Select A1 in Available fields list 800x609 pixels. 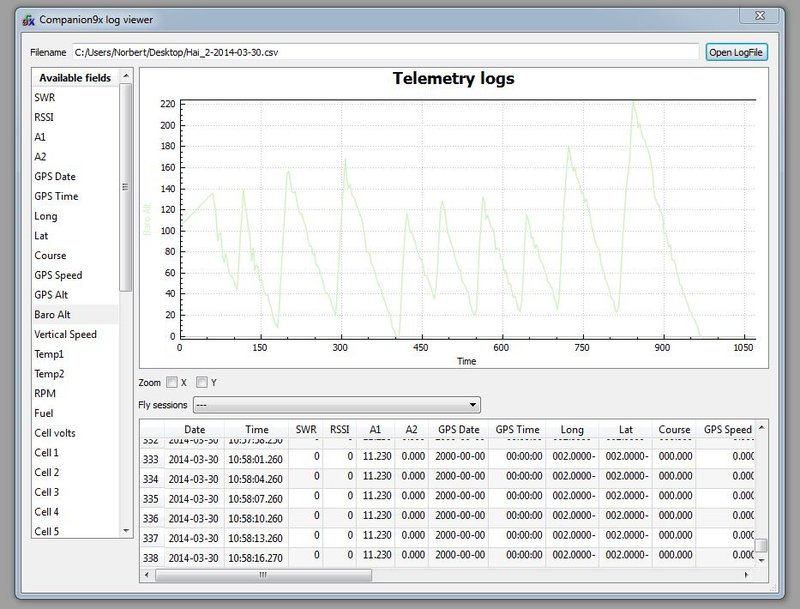75,137
